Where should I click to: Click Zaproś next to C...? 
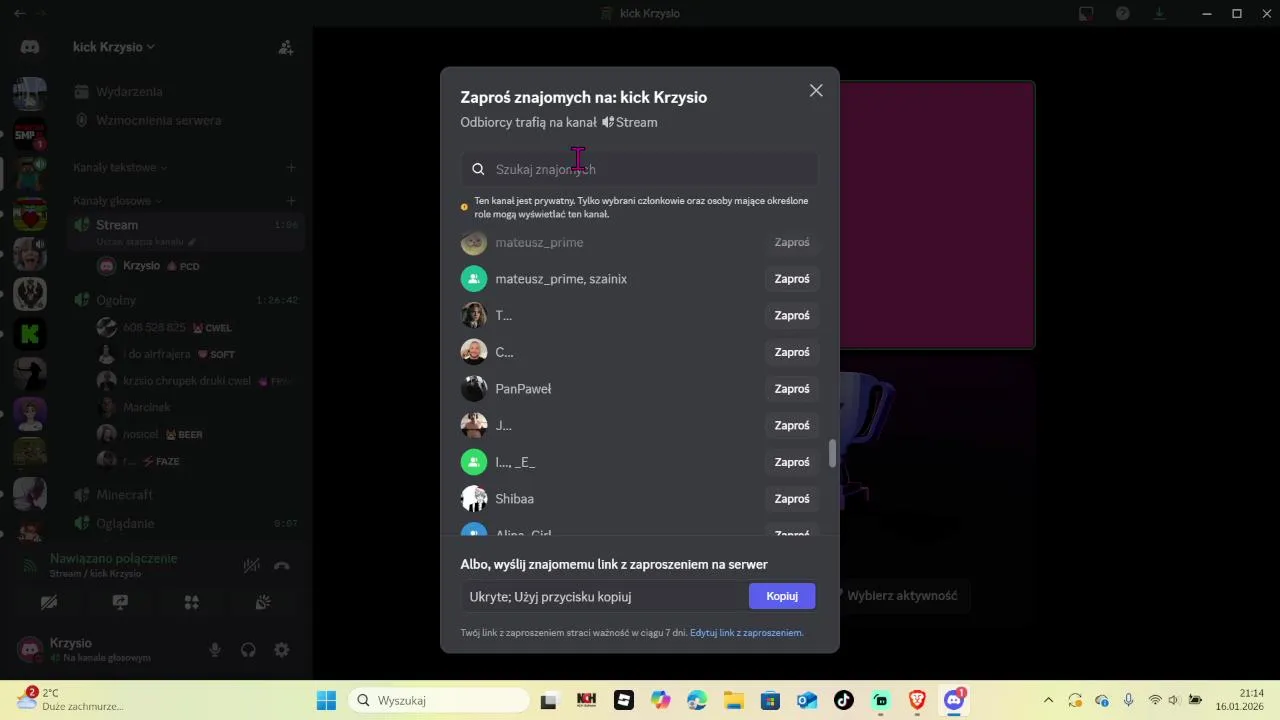pyautogui.click(x=792, y=352)
